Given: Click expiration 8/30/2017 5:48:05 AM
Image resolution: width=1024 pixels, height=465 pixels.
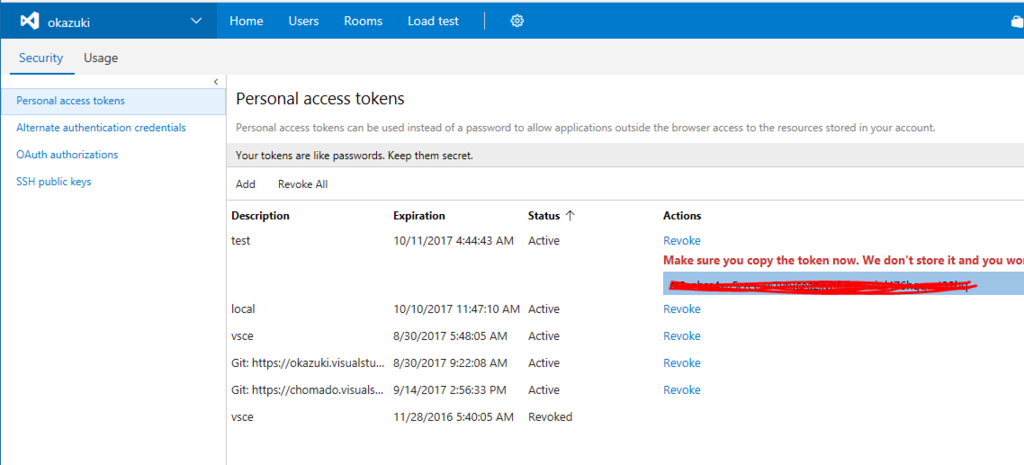Looking at the screenshot, I should [450, 336].
